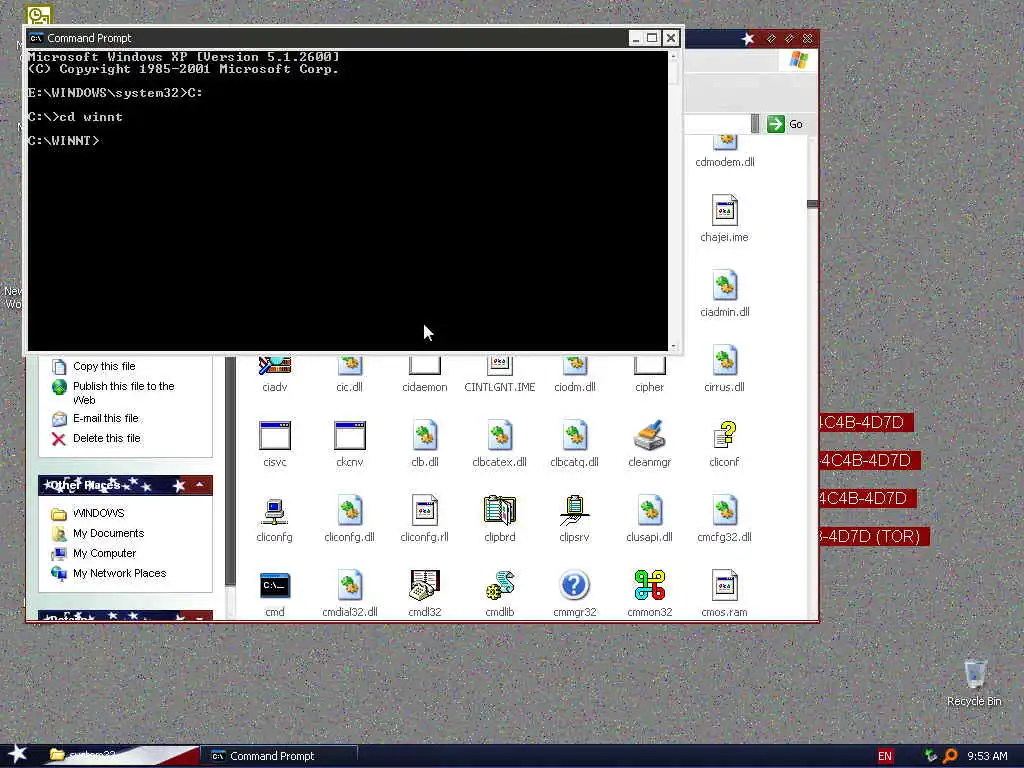Image resolution: width=1024 pixels, height=768 pixels.
Task: Open My Network Places link
Action: [x=120, y=573]
